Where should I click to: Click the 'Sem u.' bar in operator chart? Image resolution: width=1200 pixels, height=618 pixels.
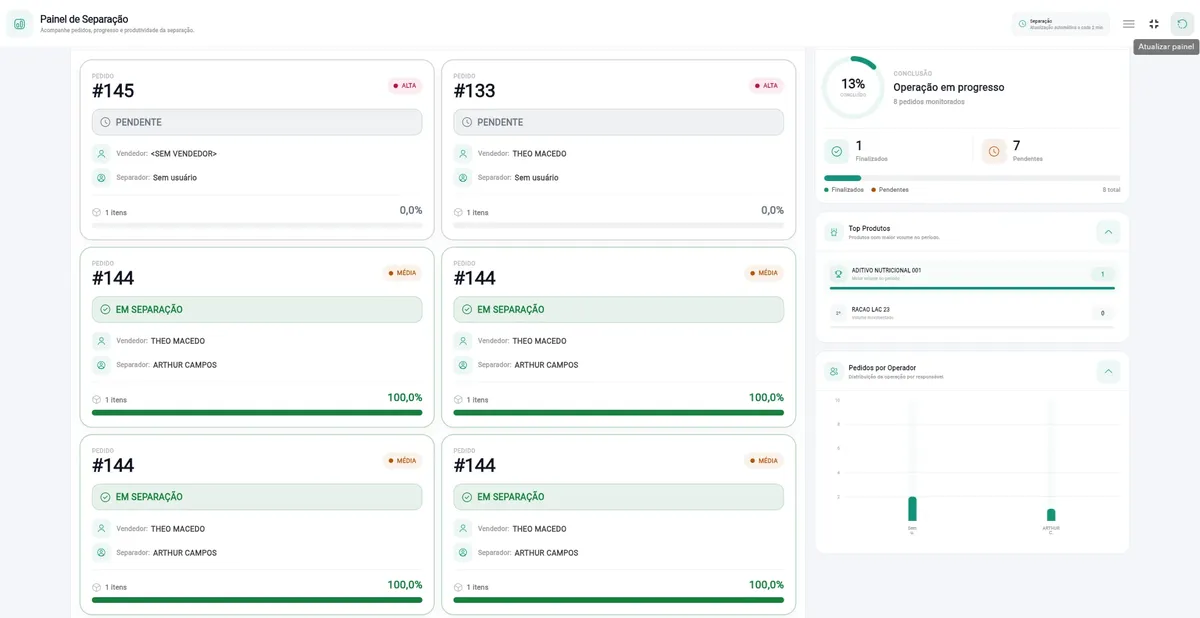tap(912, 508)
